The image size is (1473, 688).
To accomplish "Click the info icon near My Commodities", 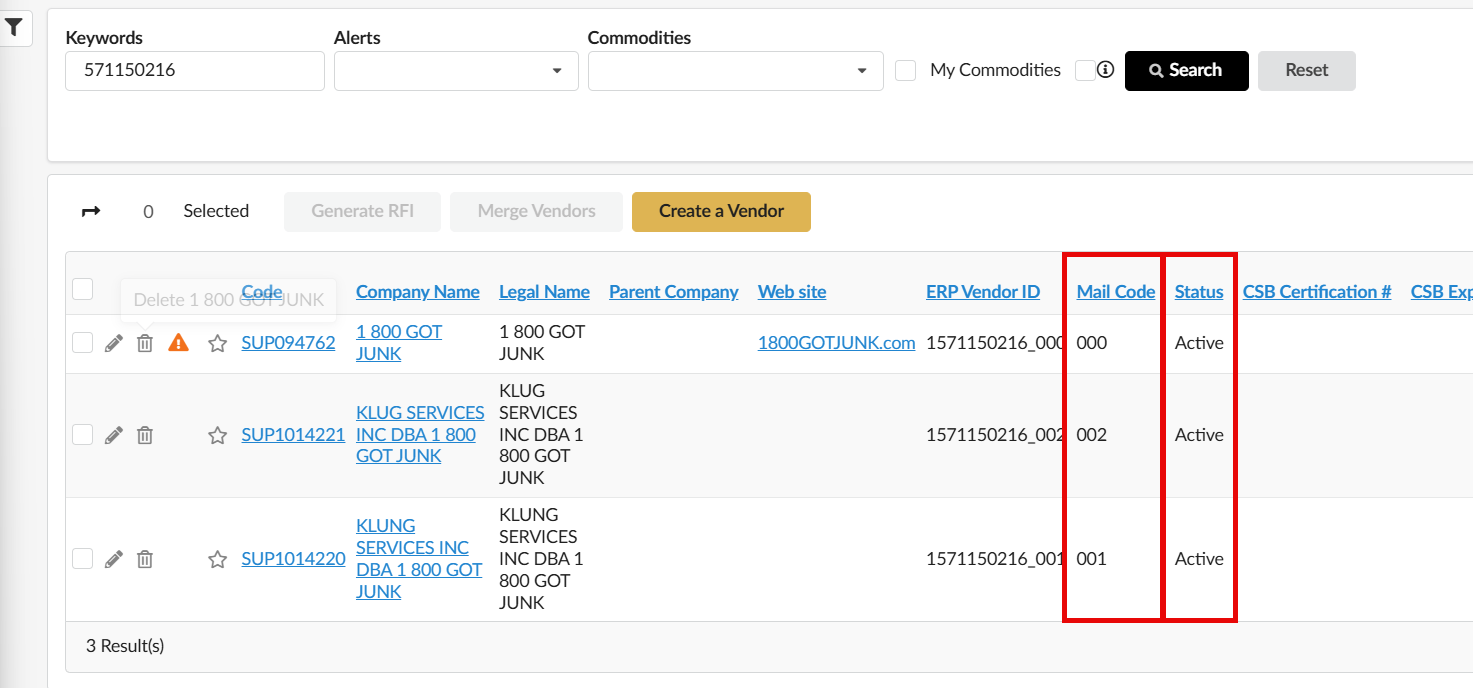I will point(1105,70).
